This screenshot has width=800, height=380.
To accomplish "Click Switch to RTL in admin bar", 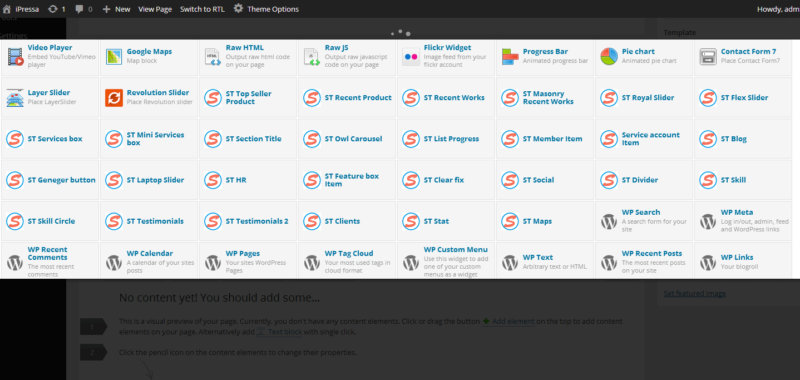I will click(203, 9).
